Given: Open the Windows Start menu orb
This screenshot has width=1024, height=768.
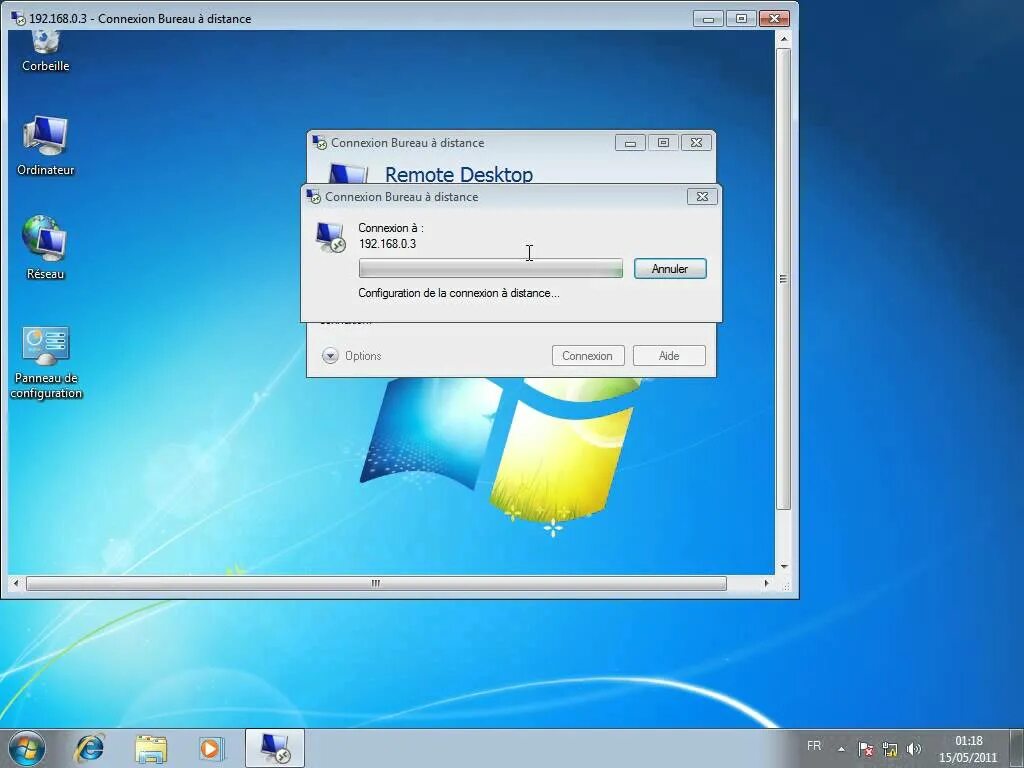Looking at the screenshot, I should (x=27, y=748).
